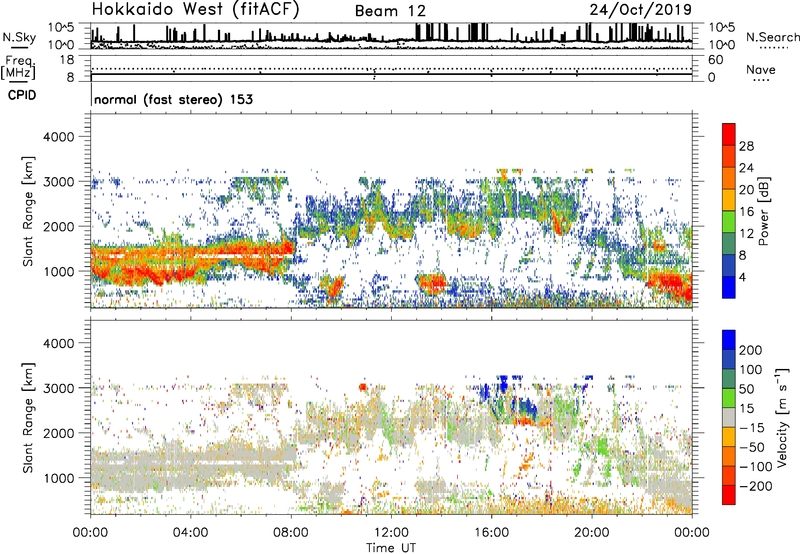Click the 'Nave' legend label
This screenshot has height=554, width=800.
click(x=761, y=69)
